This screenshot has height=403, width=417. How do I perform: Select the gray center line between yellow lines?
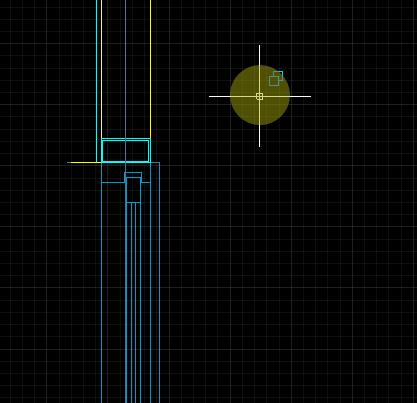[x=125, y=68]
